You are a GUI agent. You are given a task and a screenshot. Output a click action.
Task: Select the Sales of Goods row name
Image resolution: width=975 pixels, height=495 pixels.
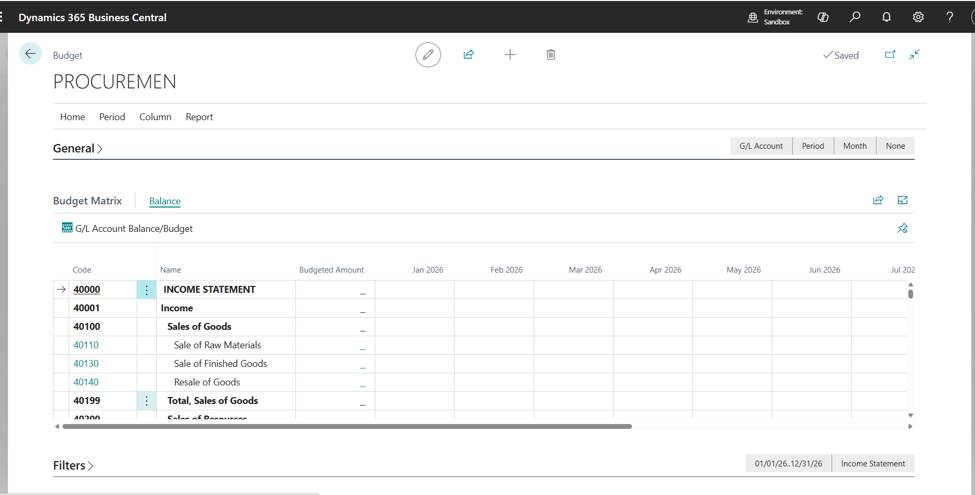[x=199, y=326]
